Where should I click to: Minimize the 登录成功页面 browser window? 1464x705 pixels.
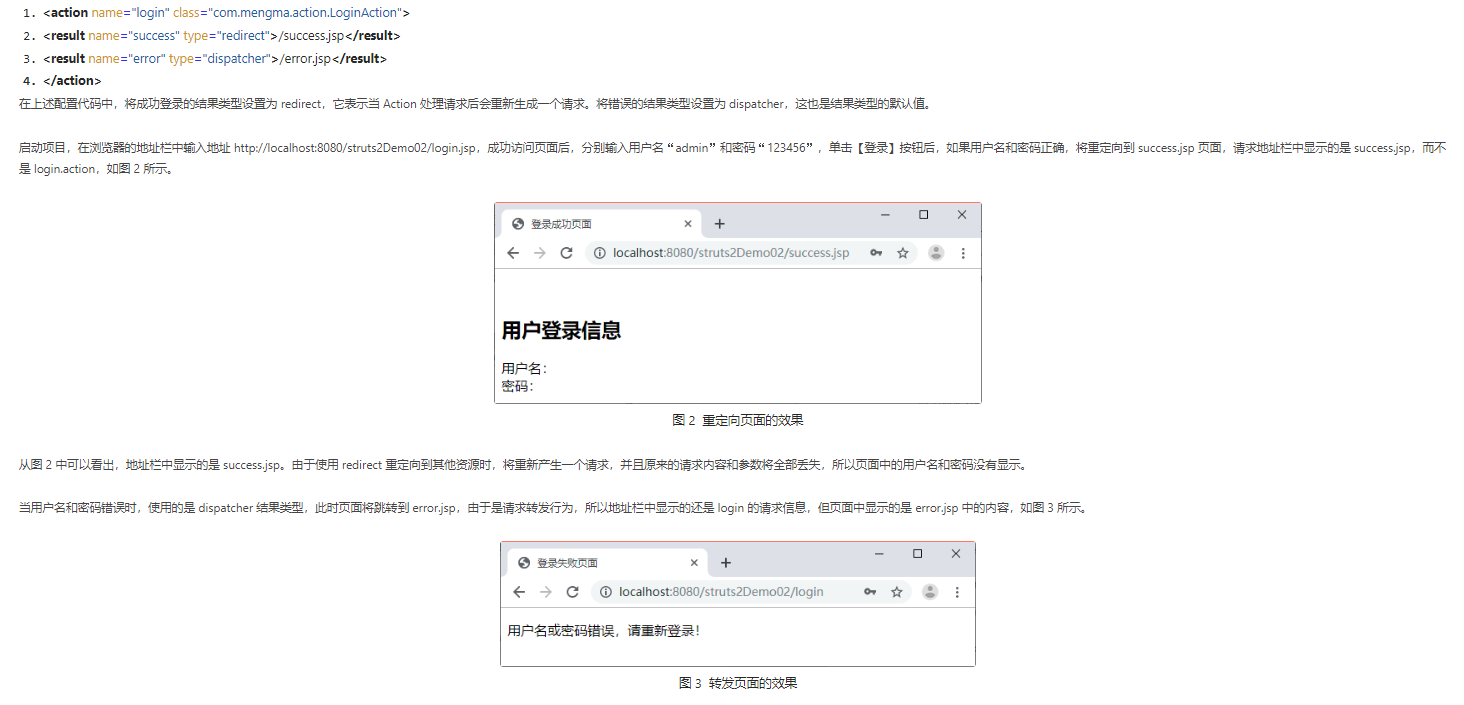click(886, 215)
